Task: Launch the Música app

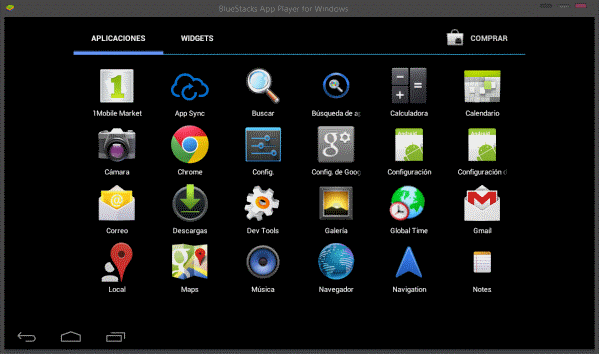Action: coord(263,262)
